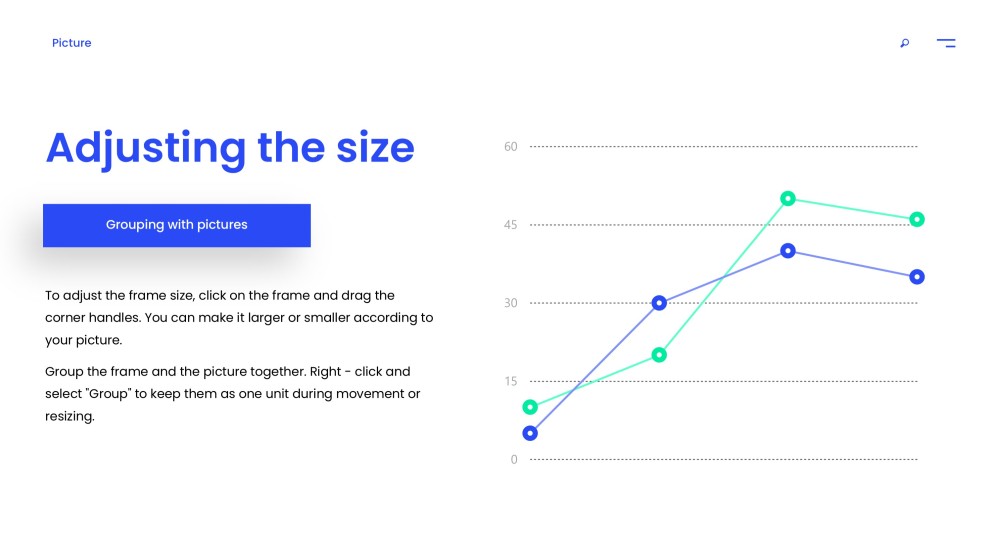Click the blue data point at value 30
This screenshot has height=558, width=993.
pos(659,303)
